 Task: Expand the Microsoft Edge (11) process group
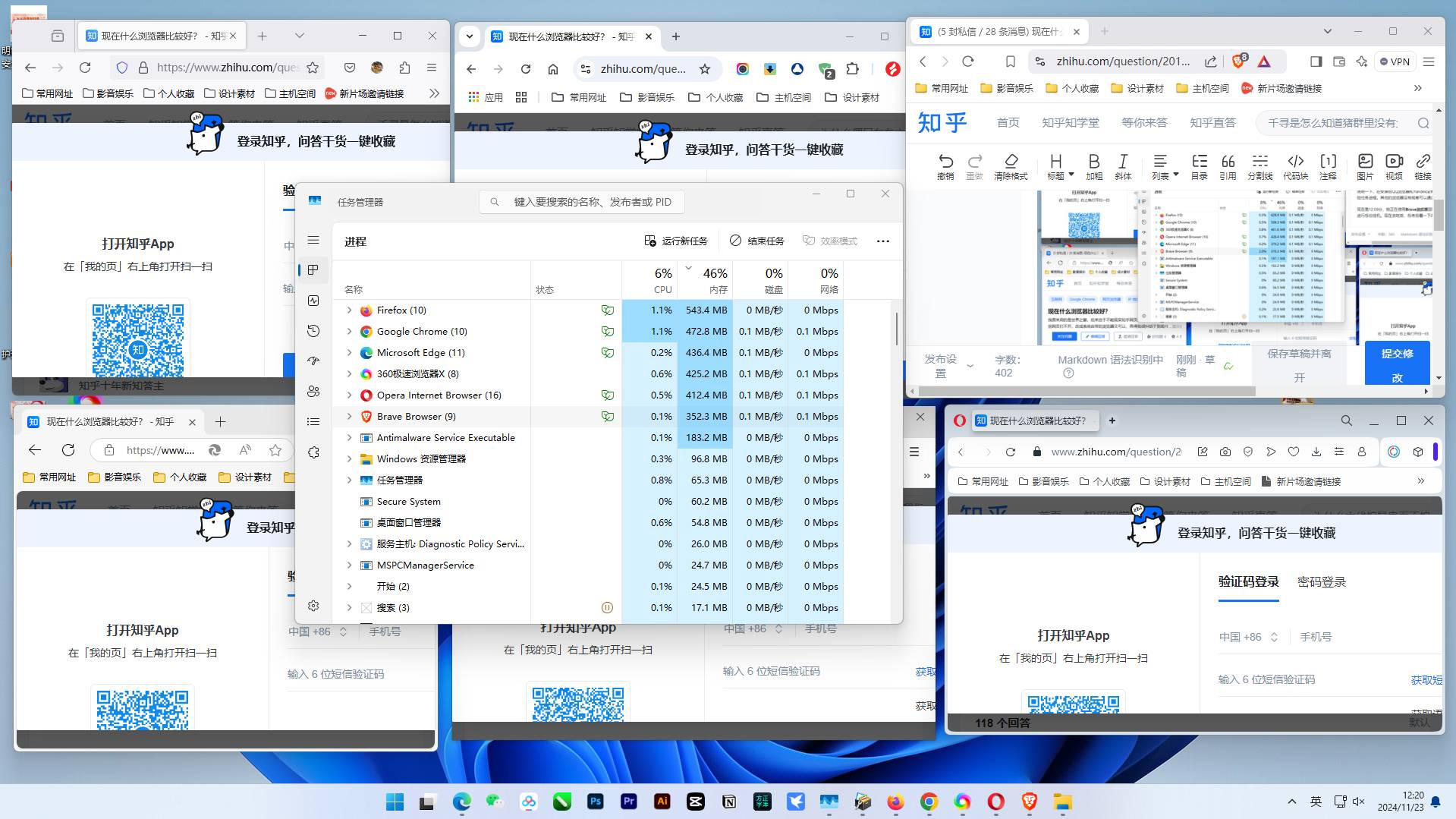point(349,353)
